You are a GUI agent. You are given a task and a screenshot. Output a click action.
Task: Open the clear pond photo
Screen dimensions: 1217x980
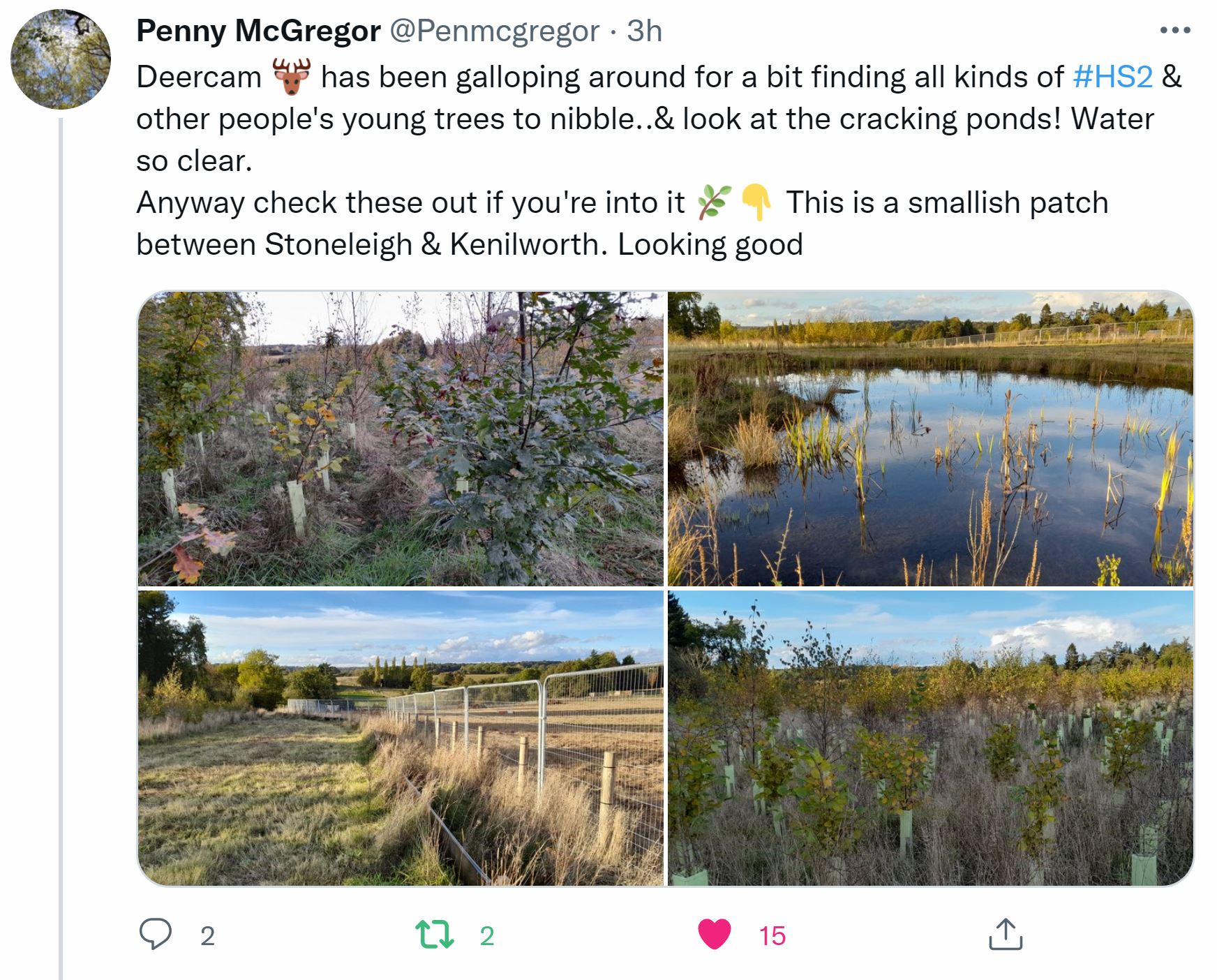coord(930,438)
